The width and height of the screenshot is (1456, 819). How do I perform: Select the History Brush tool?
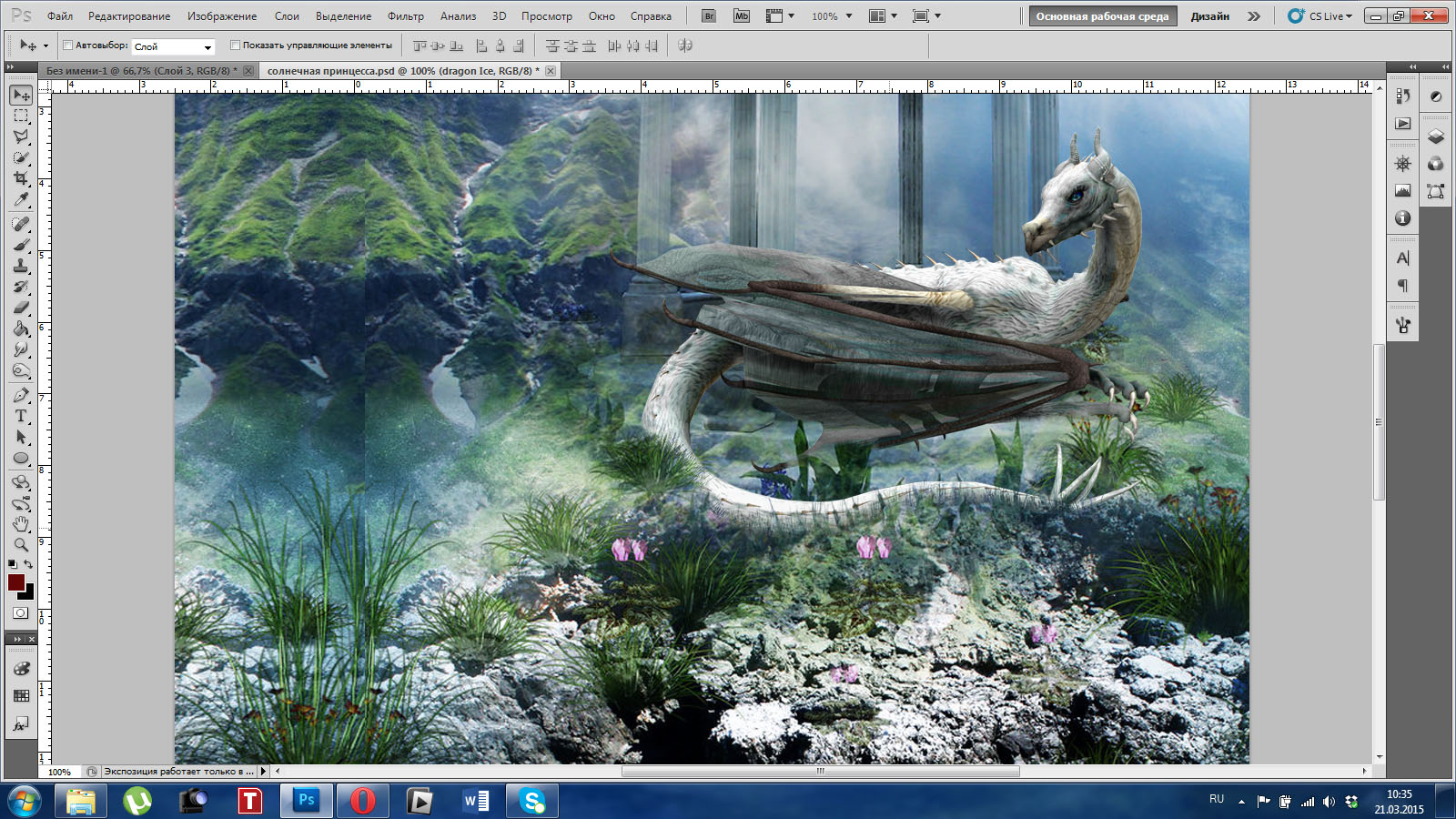[21, 287]
